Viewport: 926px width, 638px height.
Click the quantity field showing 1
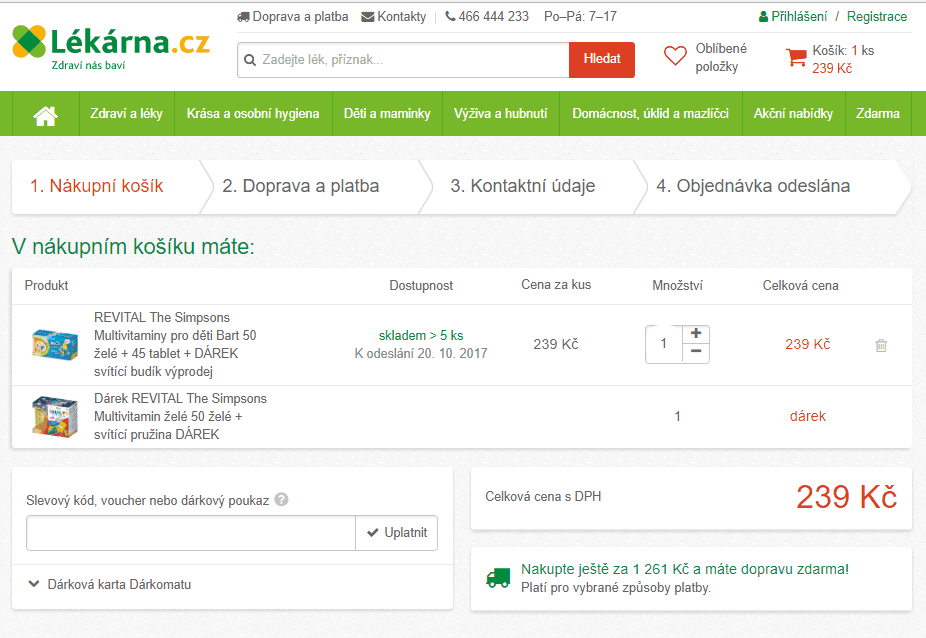664,344
